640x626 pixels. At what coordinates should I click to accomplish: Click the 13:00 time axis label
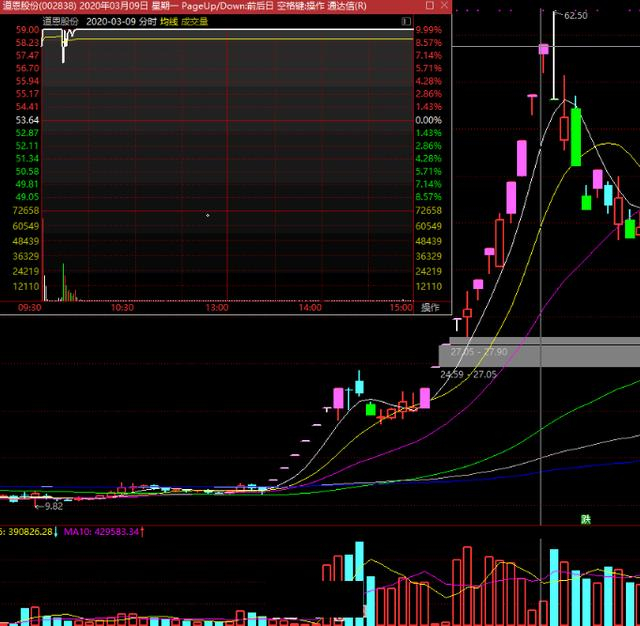point(217,307)
